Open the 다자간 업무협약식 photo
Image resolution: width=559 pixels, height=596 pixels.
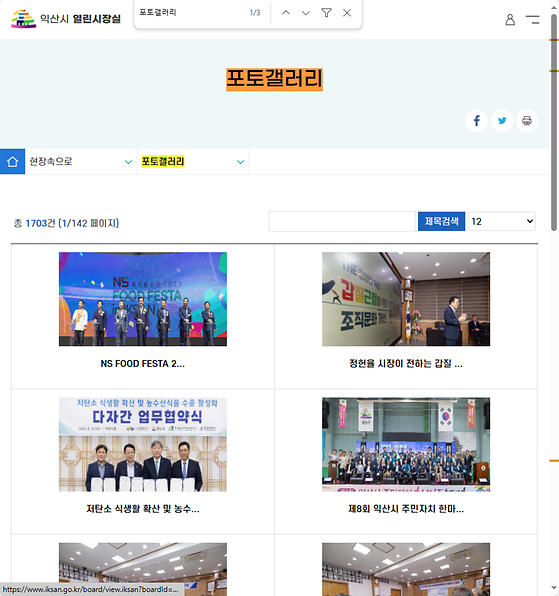[143, 444]
